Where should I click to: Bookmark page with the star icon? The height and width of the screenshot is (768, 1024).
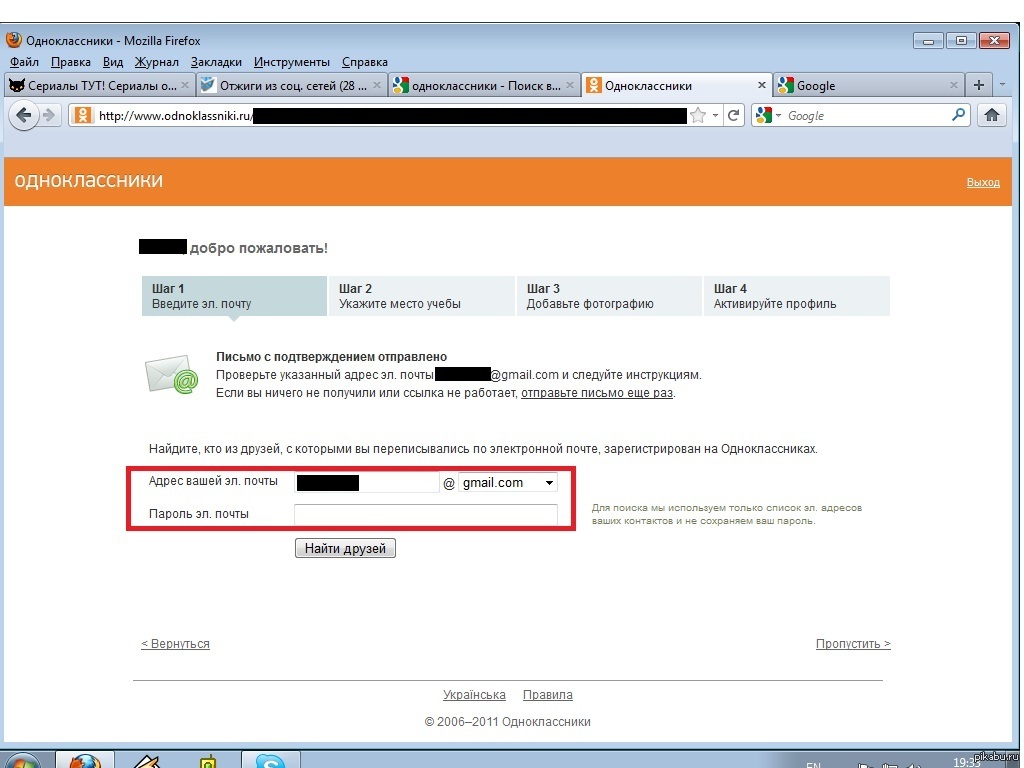pos(697,116)
